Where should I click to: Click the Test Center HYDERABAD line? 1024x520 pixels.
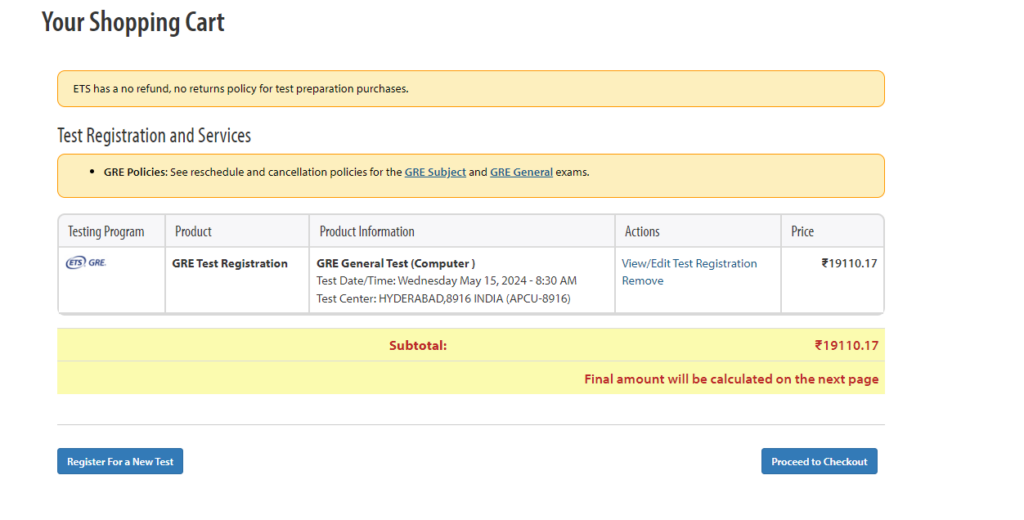tap(443, 299)
